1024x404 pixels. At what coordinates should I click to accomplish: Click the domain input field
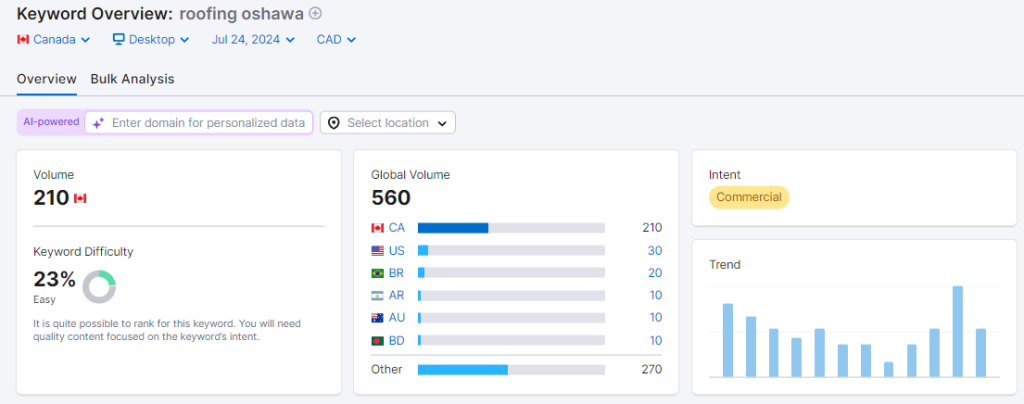[208, 123]
